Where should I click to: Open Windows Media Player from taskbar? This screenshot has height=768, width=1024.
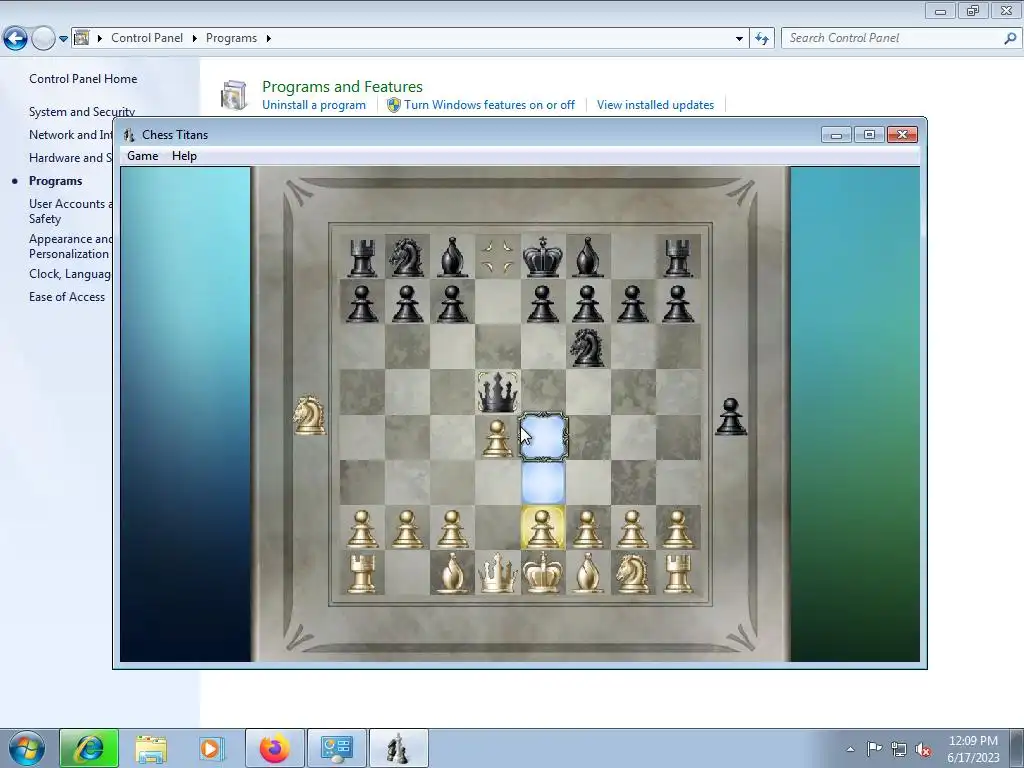[x=211, y=748]
